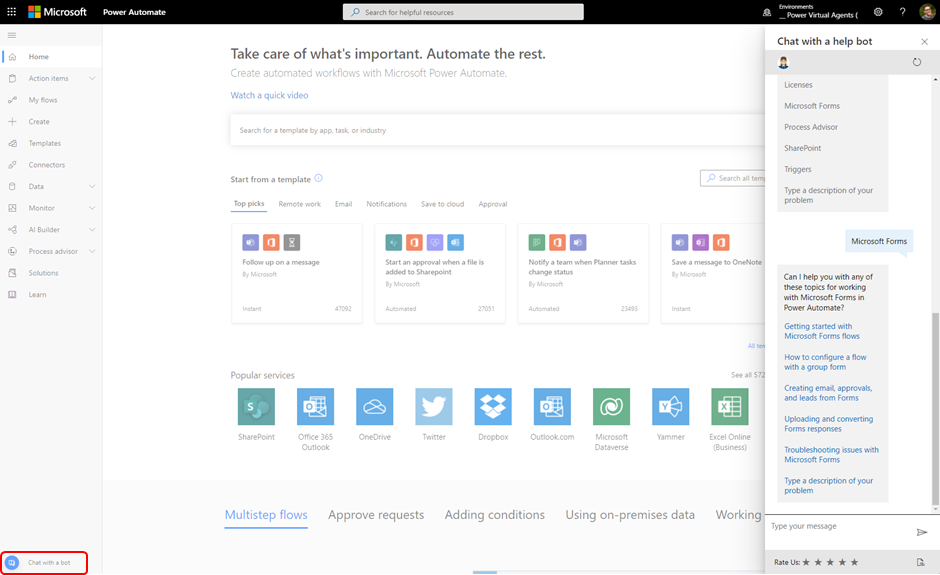Open the app launcher waffle icon
Screen dimensions: 940x575
(11, 11)
